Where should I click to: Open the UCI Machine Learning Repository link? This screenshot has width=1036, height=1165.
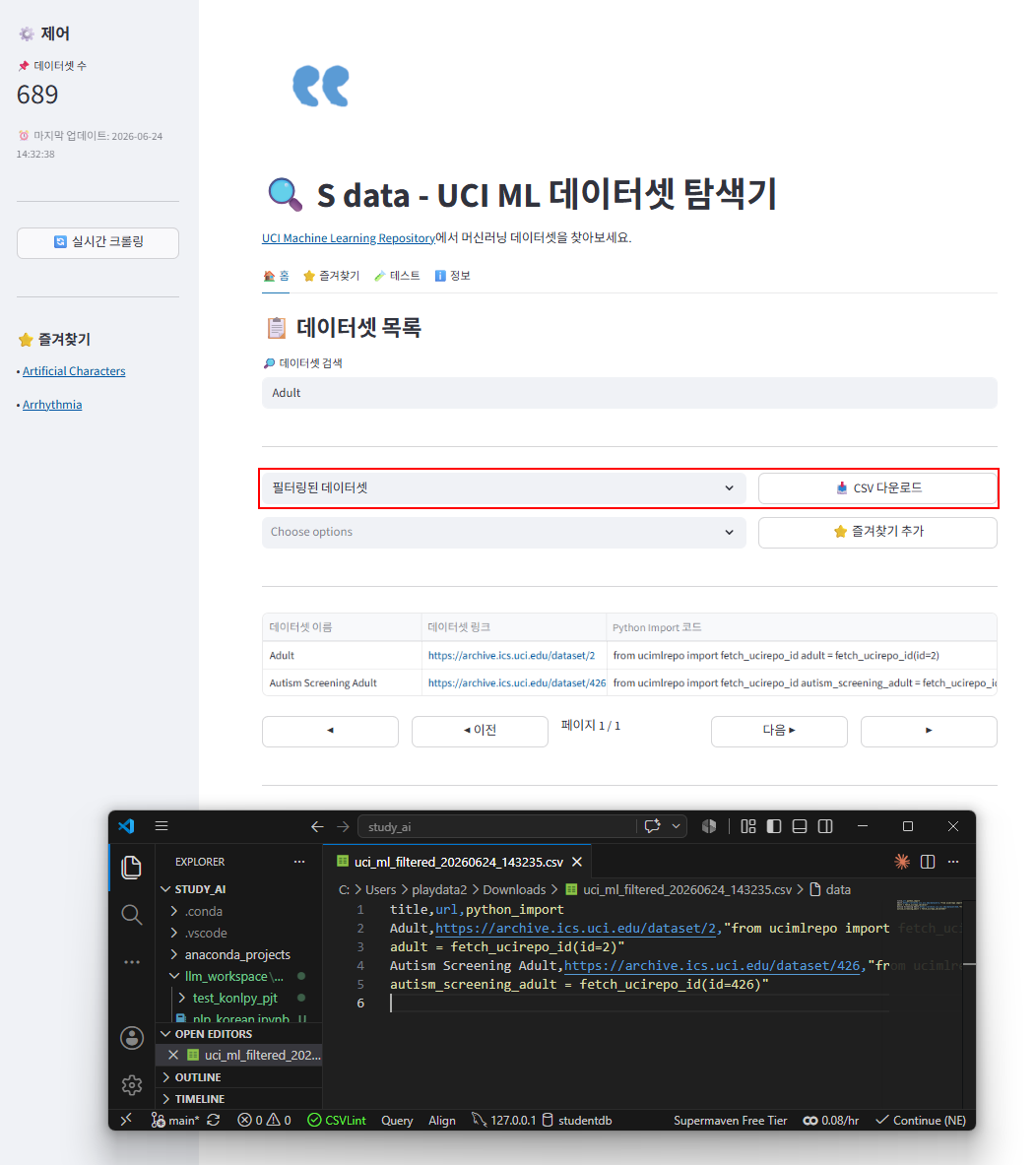pyautogui.click(x=348, y=237)
